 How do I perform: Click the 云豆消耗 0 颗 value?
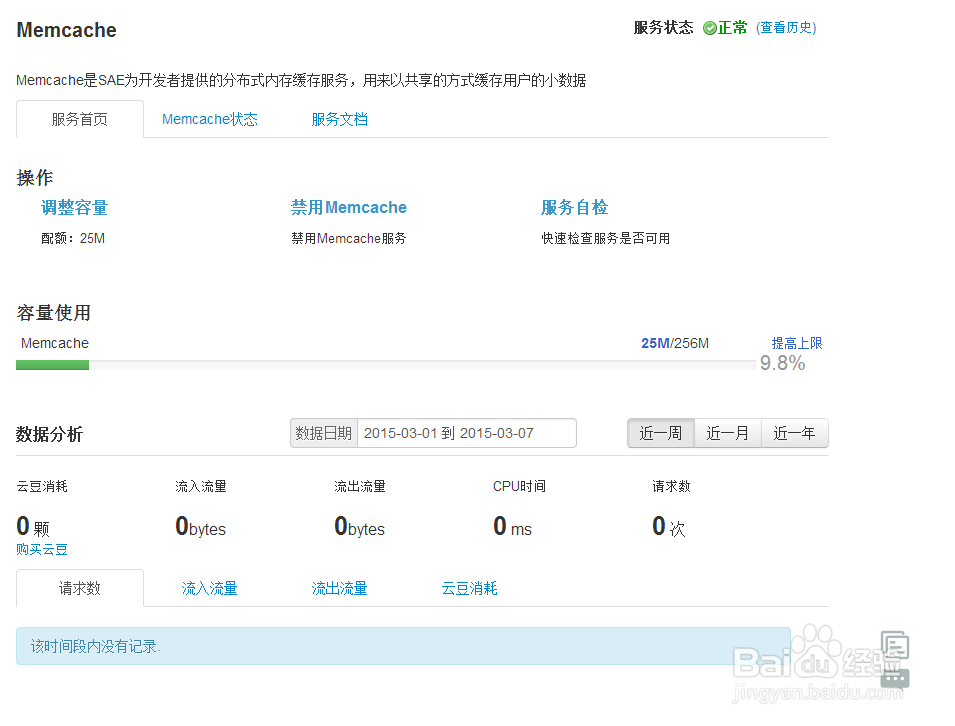(33, 526)
